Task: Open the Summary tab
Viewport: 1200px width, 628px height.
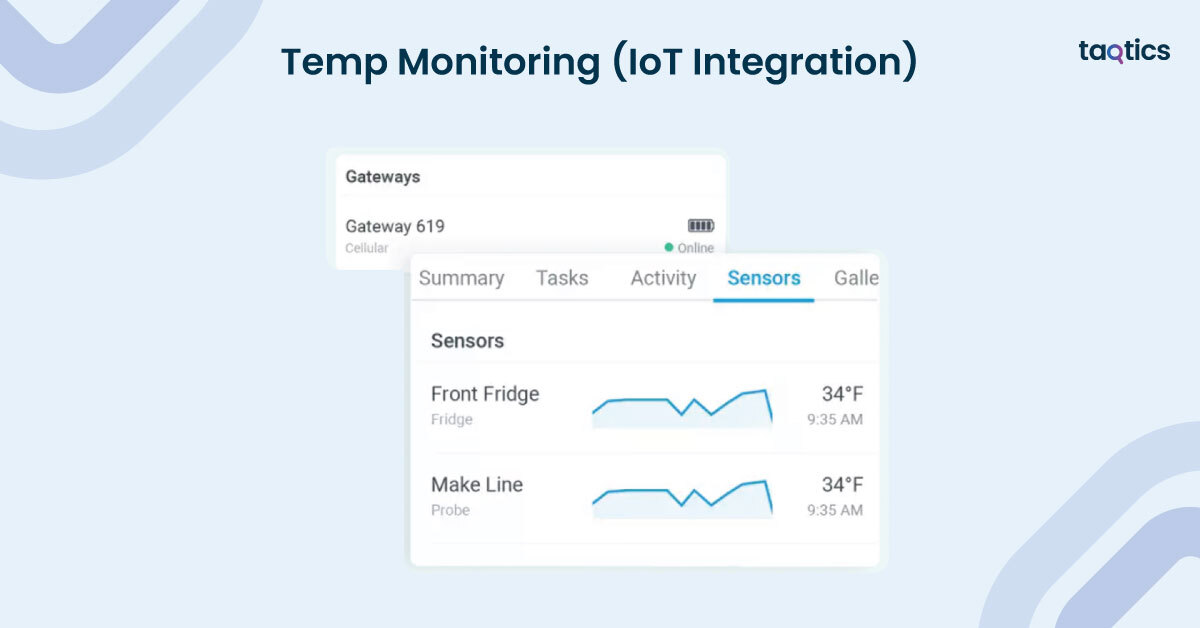Action: [x=461, y=278]
